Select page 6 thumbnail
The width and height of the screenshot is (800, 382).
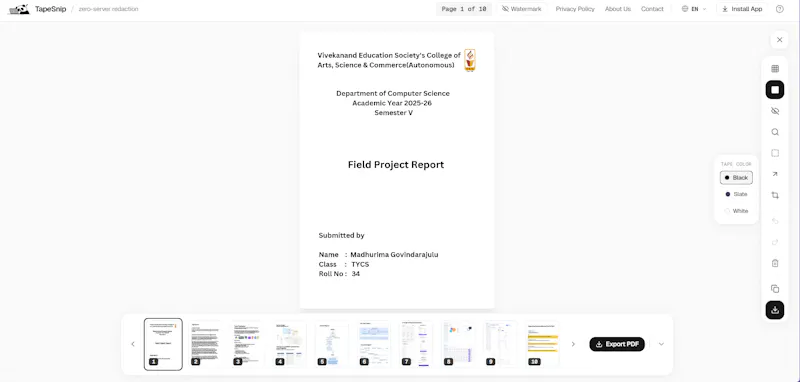373,344
